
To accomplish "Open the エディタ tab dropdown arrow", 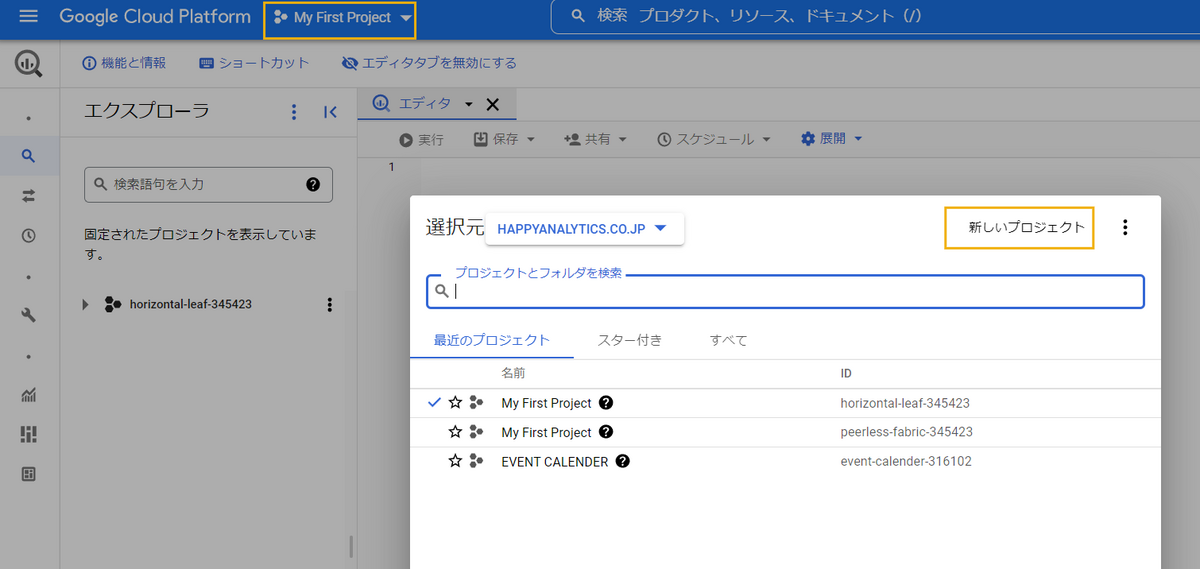I will coord(468,104).
